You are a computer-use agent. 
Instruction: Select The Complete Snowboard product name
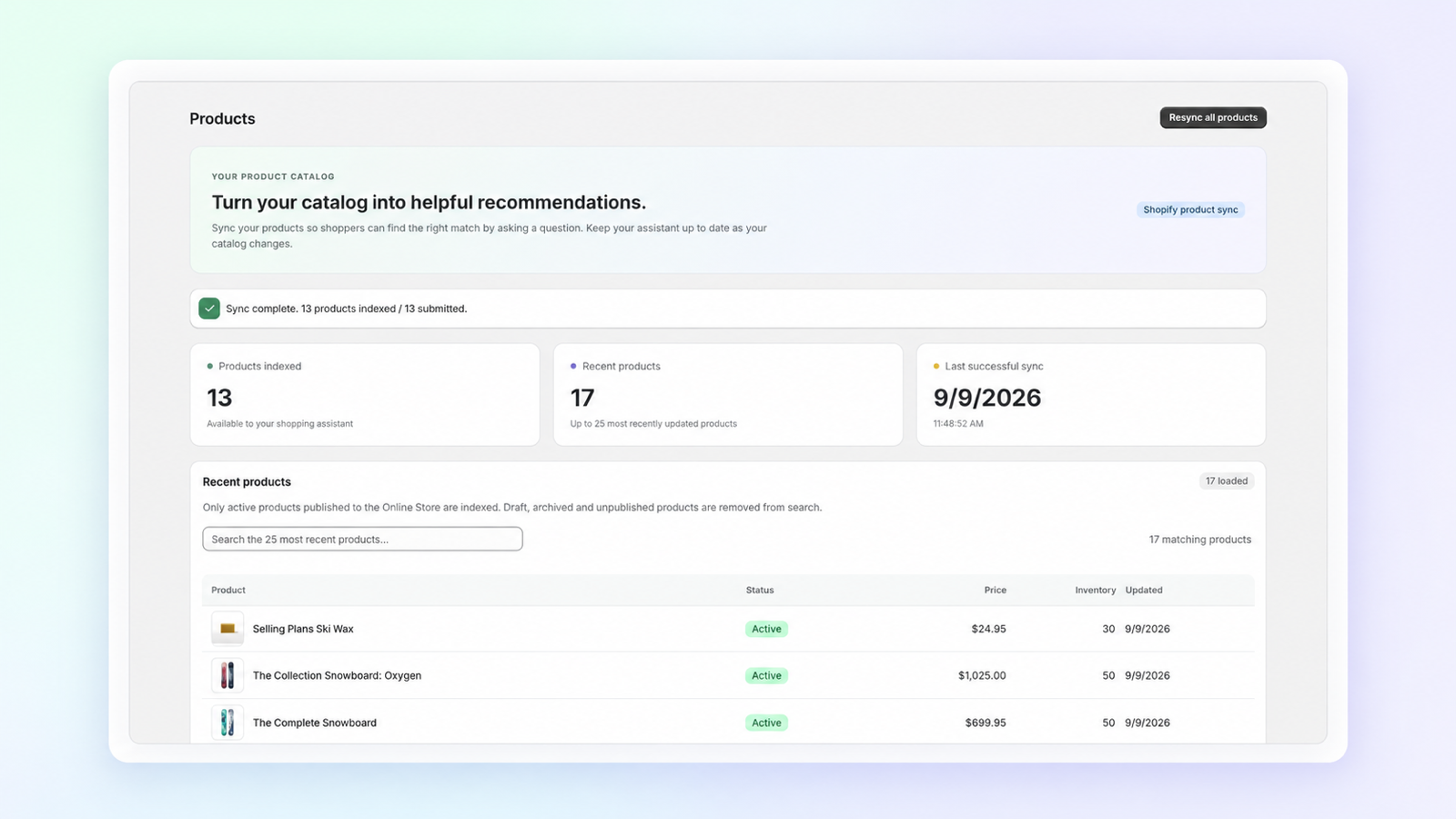[315, 723]
